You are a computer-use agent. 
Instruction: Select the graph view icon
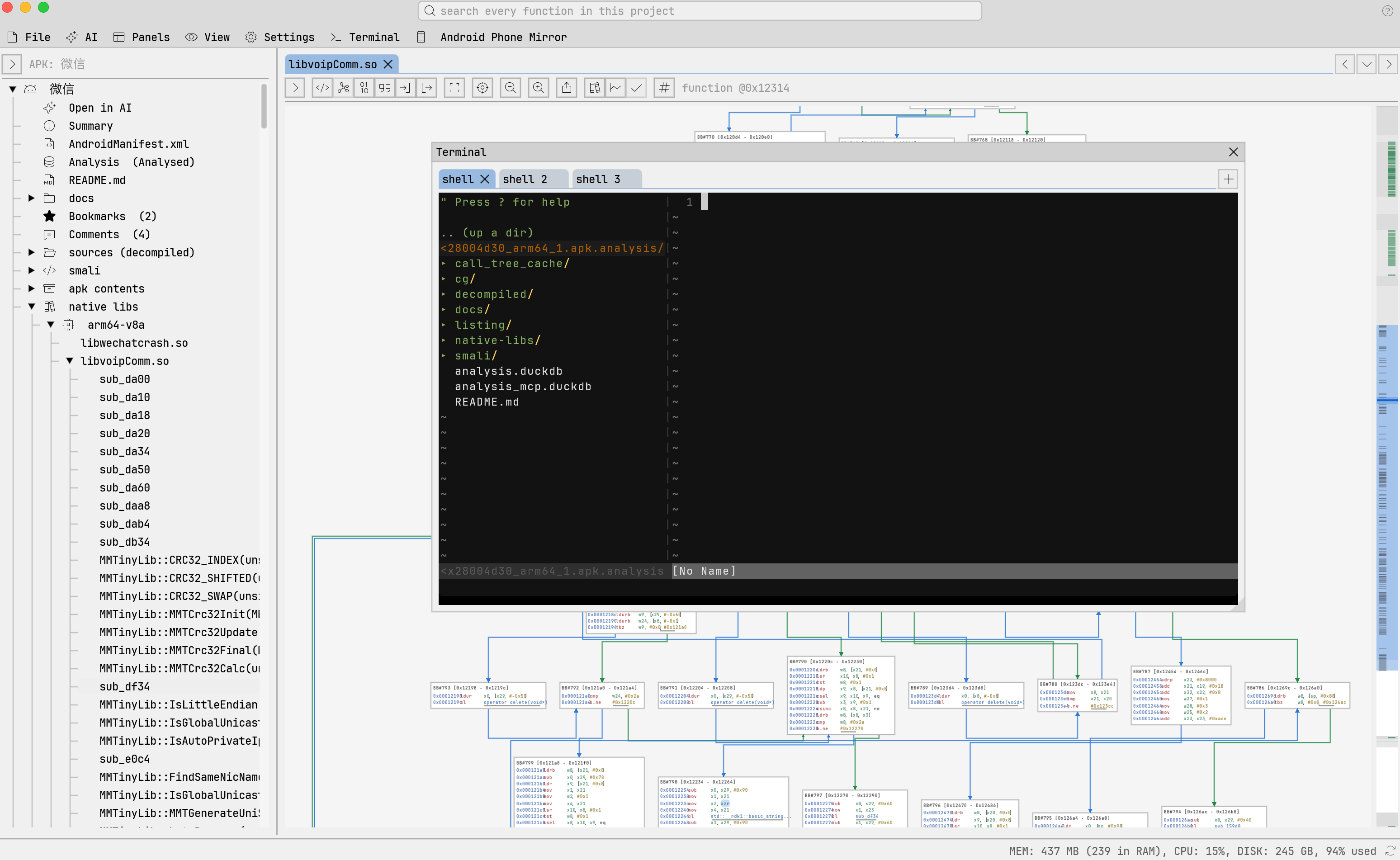[343, 88]
